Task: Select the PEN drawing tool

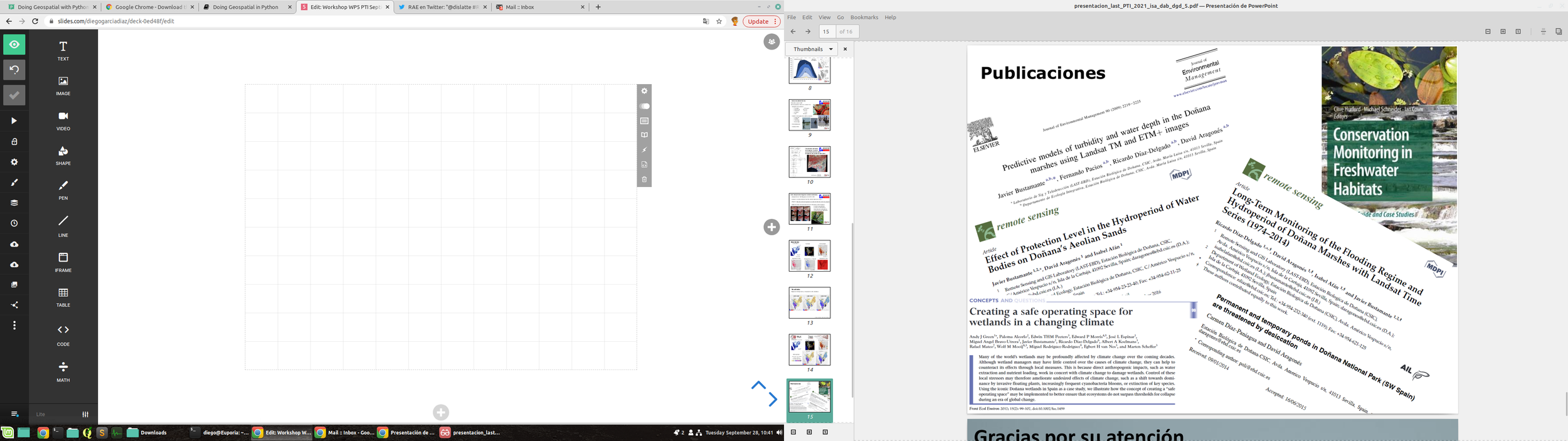Action: pyautogui.click(x=63, y=190)
